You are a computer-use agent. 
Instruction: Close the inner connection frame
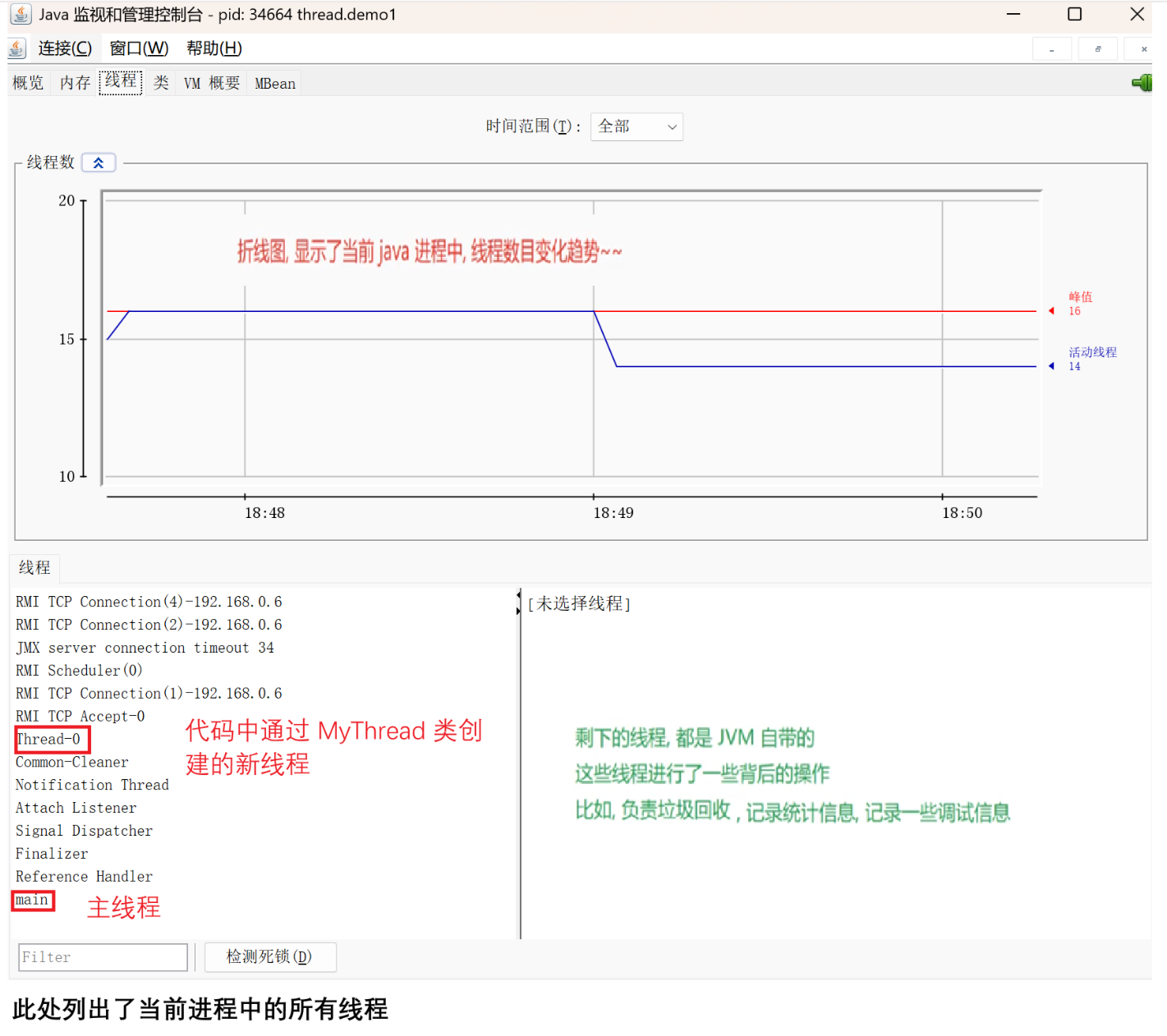click(1143, 49)
